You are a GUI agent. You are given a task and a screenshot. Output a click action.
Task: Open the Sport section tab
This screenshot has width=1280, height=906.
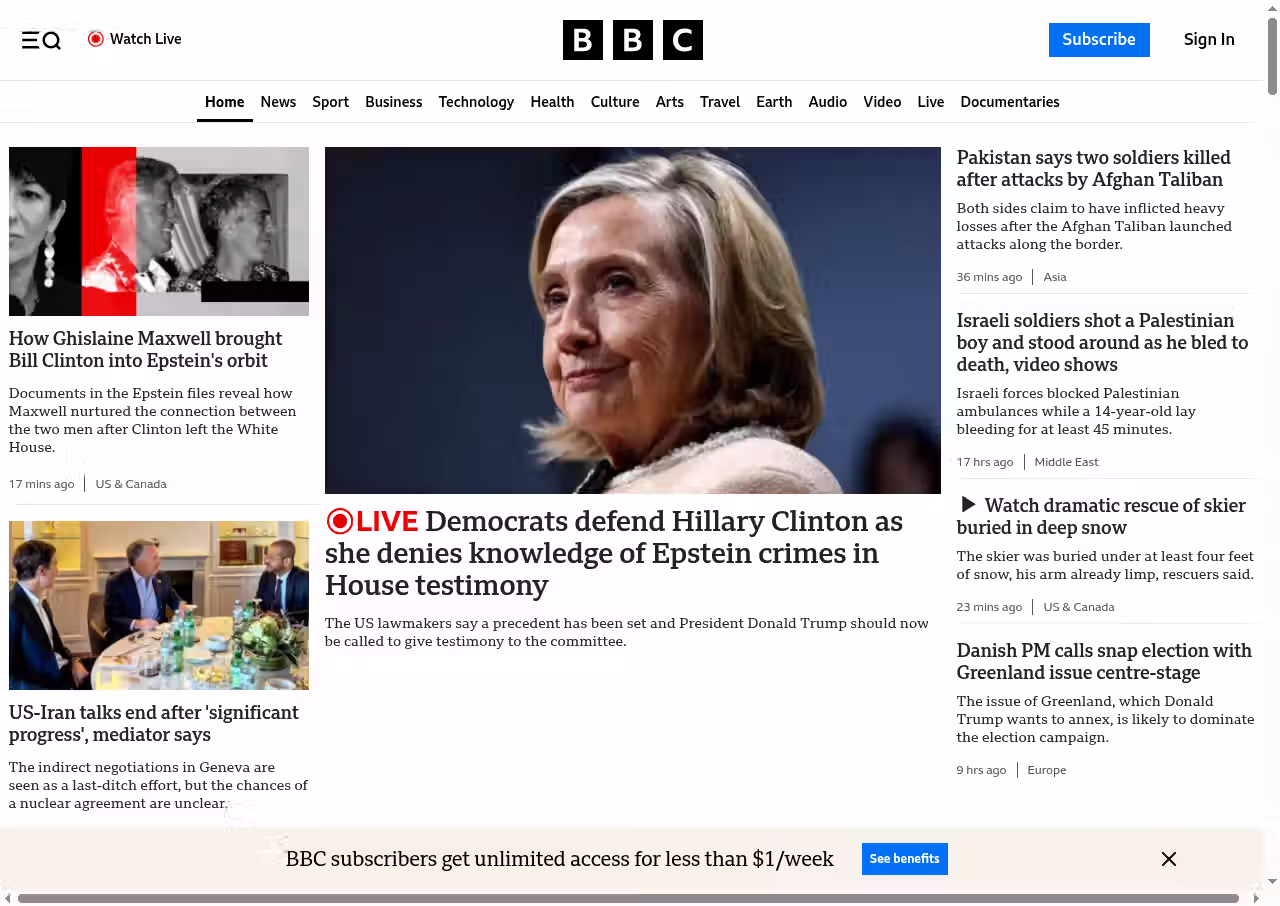pyautogui.click(x=330, y=102)
